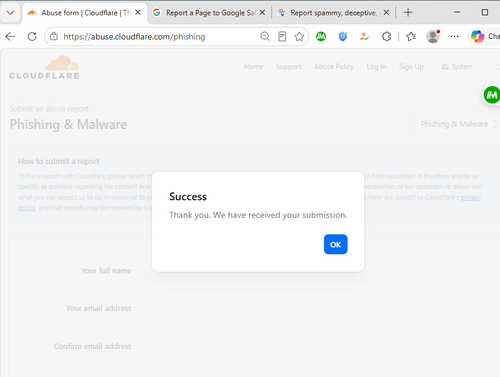Click the Your full name field
This screenshot has width=500, height=377.
318,271
